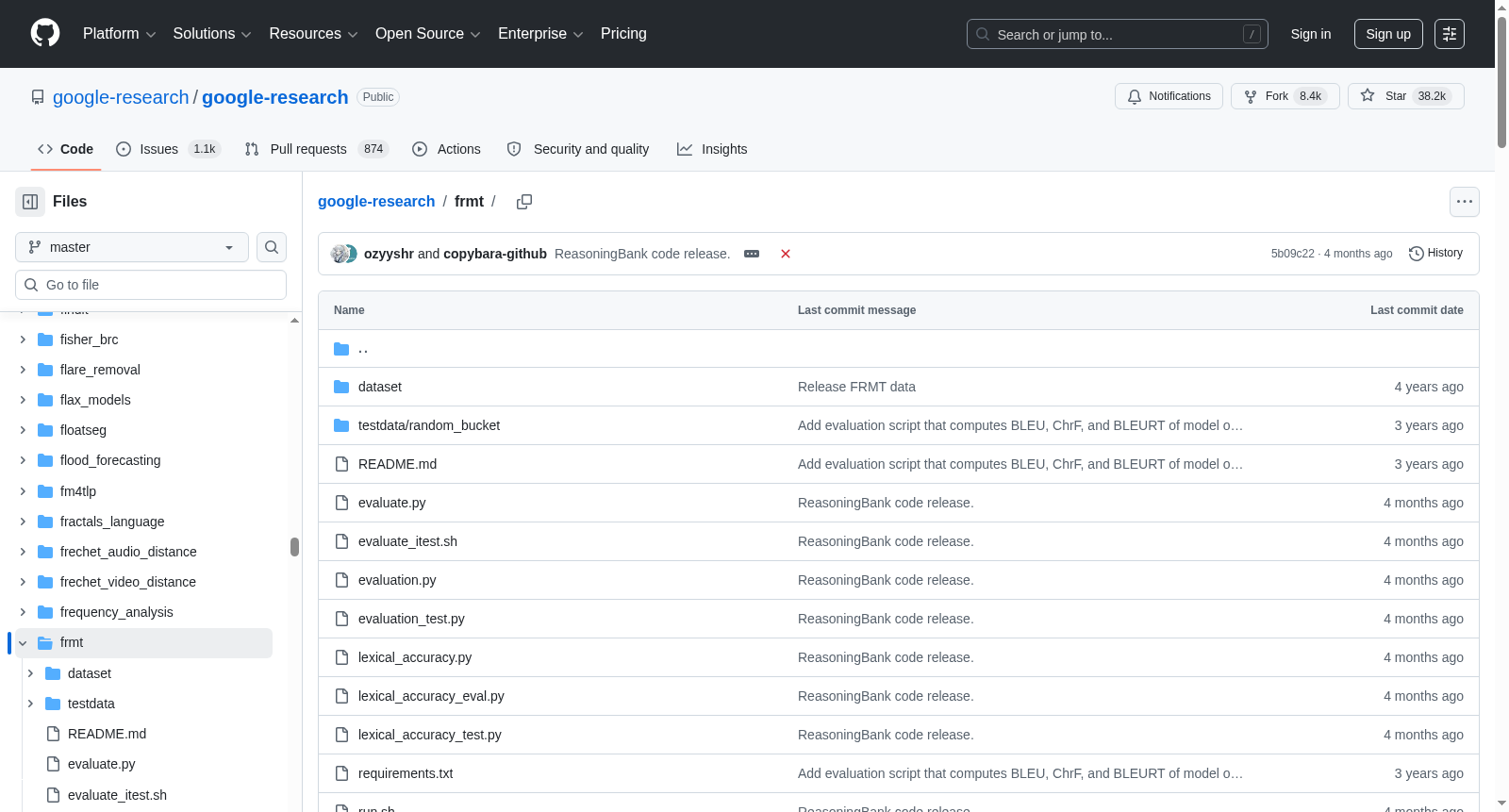Expand the Resources menu
Screen dimensions: 1509x812
point(313,34)
